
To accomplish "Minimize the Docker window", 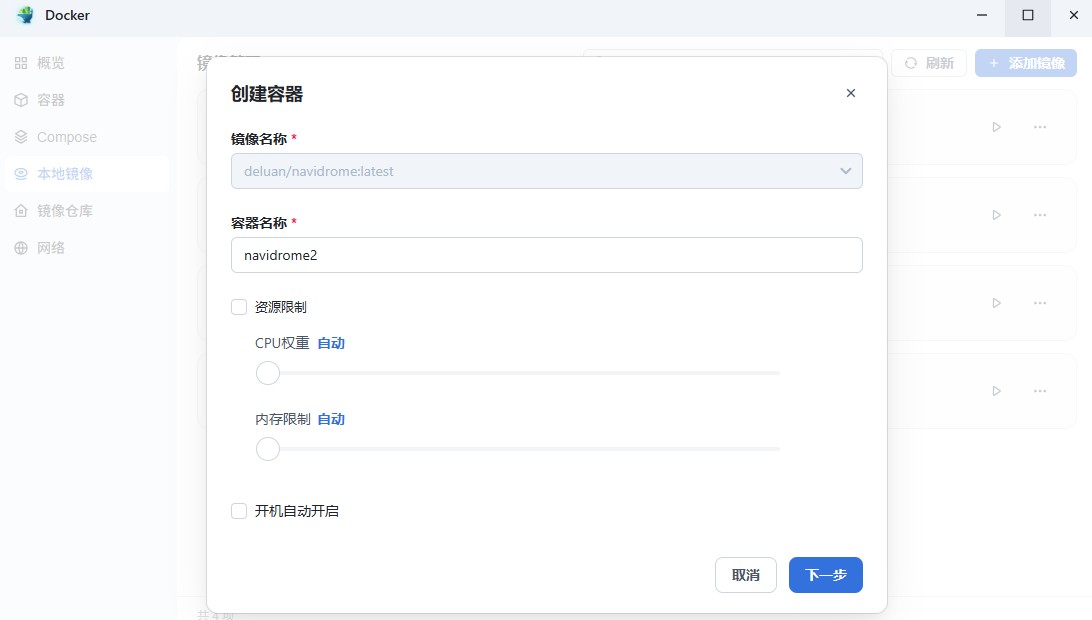I will [982, 15].
